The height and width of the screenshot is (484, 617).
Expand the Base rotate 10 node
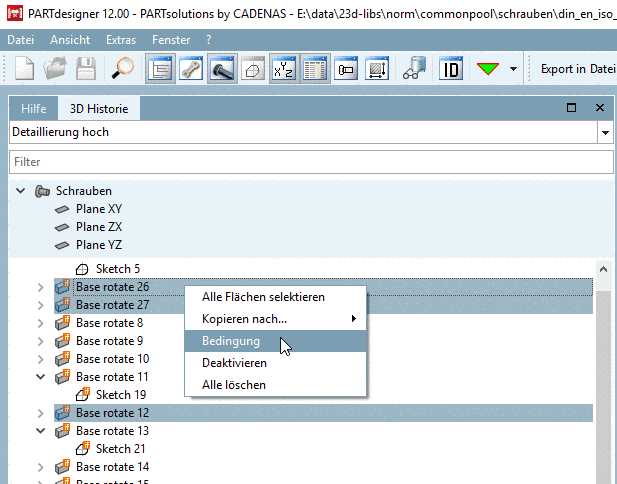[x=41, y=359]
